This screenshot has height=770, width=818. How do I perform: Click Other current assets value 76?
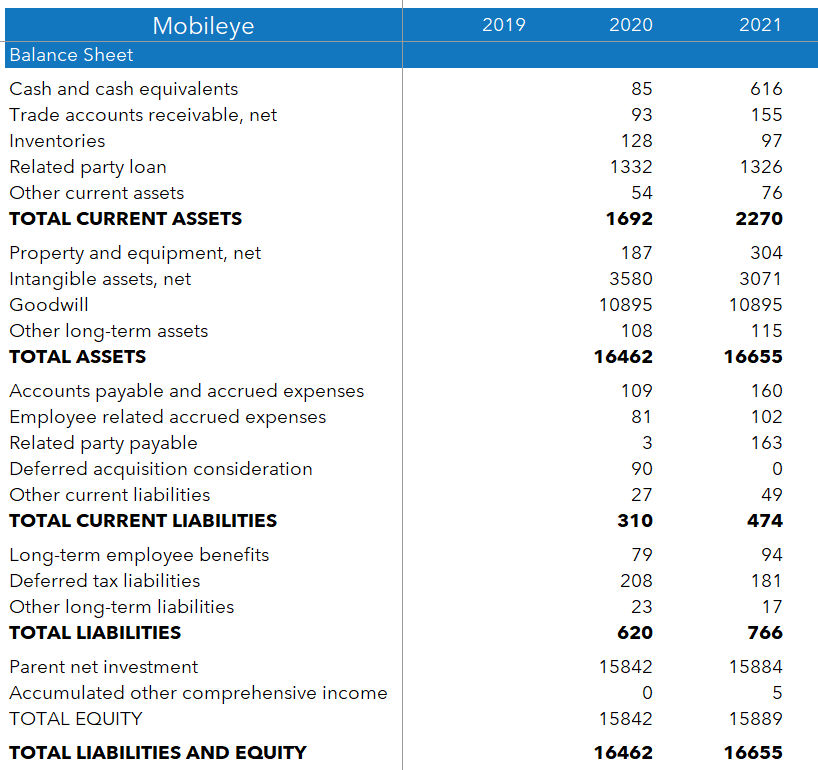pyautogui.click(x=772, y=193)
